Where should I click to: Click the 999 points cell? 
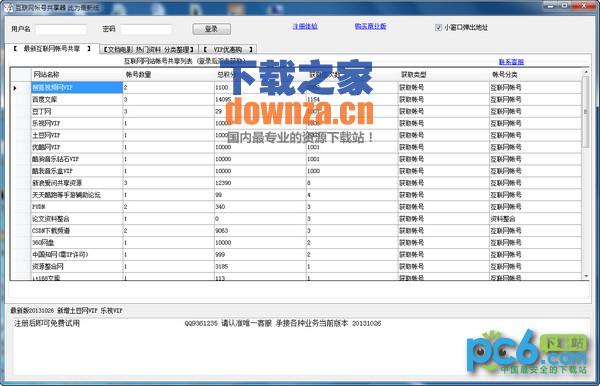pyautogui.click(x=260, y=254)
